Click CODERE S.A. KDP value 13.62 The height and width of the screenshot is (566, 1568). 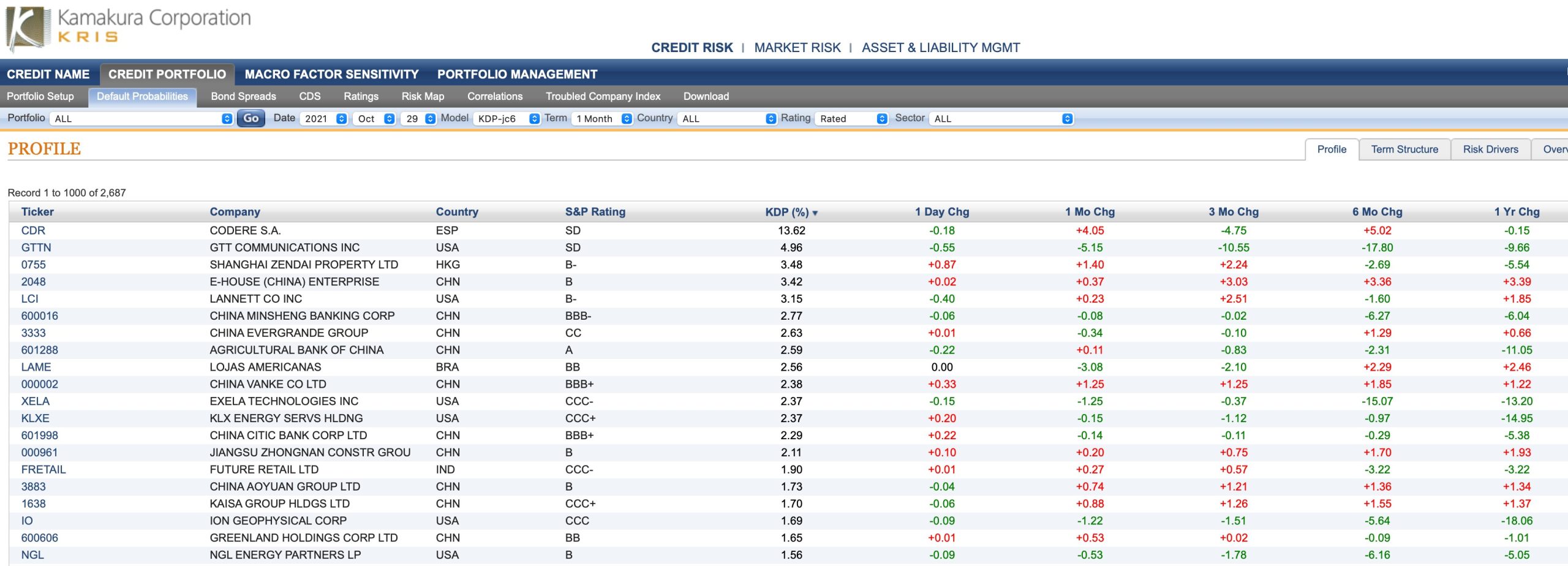[791, 231]
